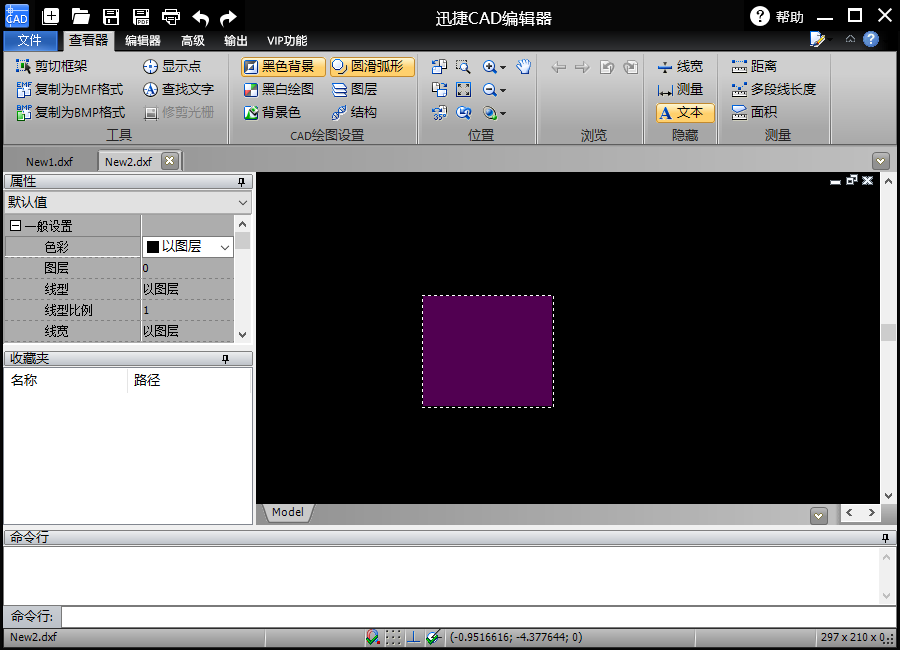Toggle 圆滑弧形 setting
This screenshot has width=900, height=650.
click(372, 67)
